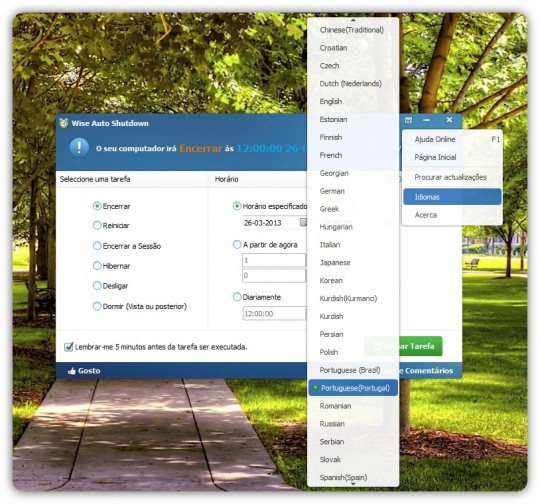
Task: Choose Kurdish(Kurmanci) language
Action: (x=353, y=298)
